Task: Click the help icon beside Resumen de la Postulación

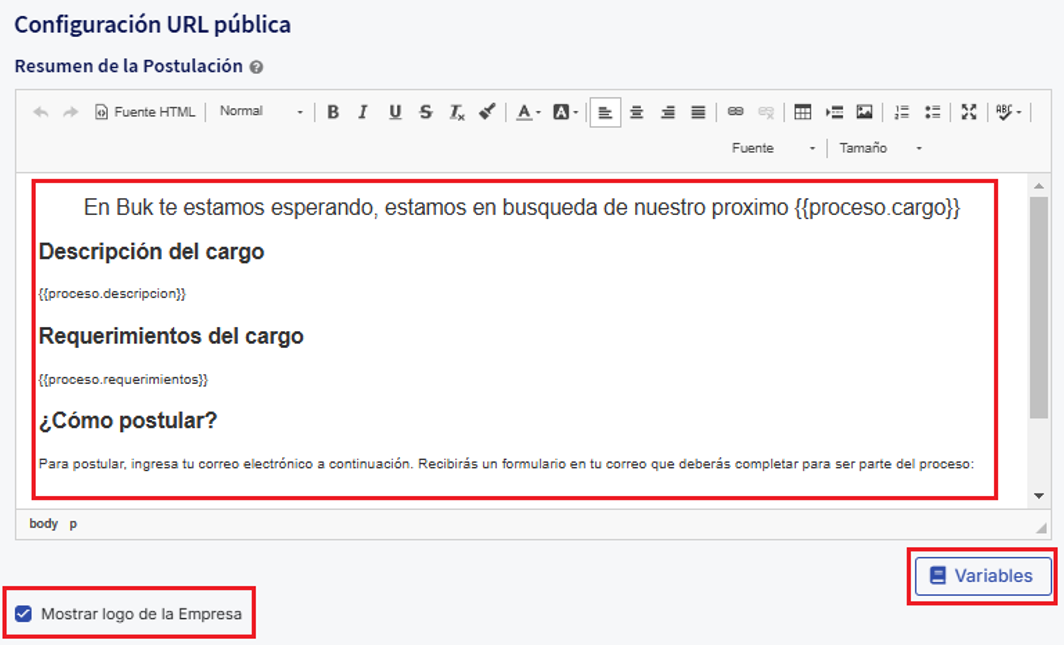Action: coord(256,67)
